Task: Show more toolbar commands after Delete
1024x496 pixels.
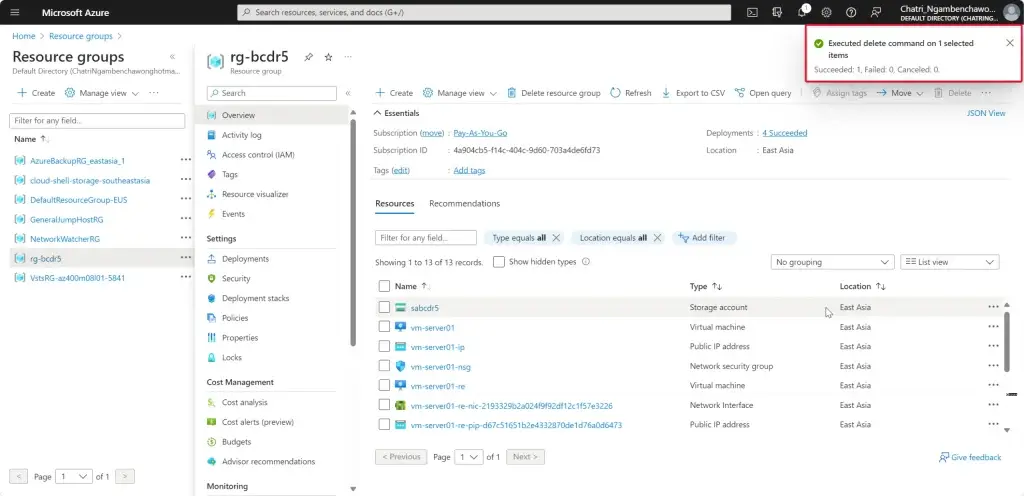Action: click(986, 93)
